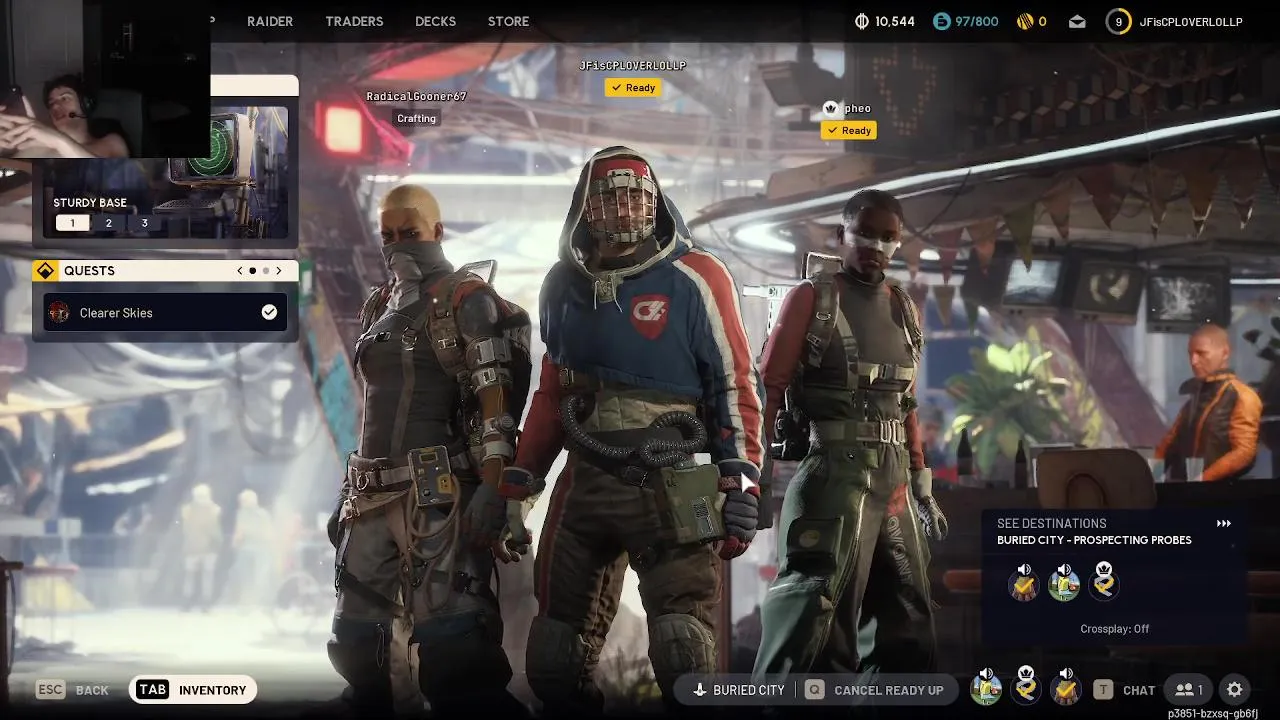Switch to the Decks tab
The height and width of the screenshot is (720, 1280).
[435, 21]
